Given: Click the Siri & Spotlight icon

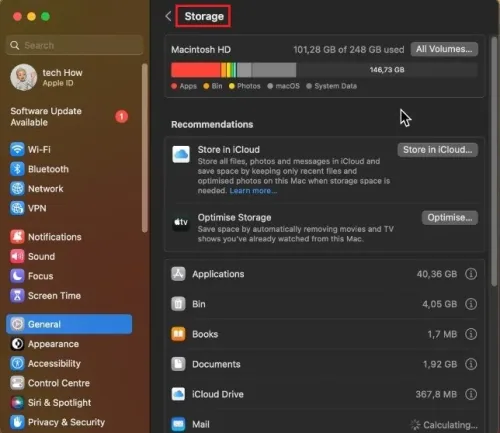Looking at the screenshot, I should click(17, 403).
